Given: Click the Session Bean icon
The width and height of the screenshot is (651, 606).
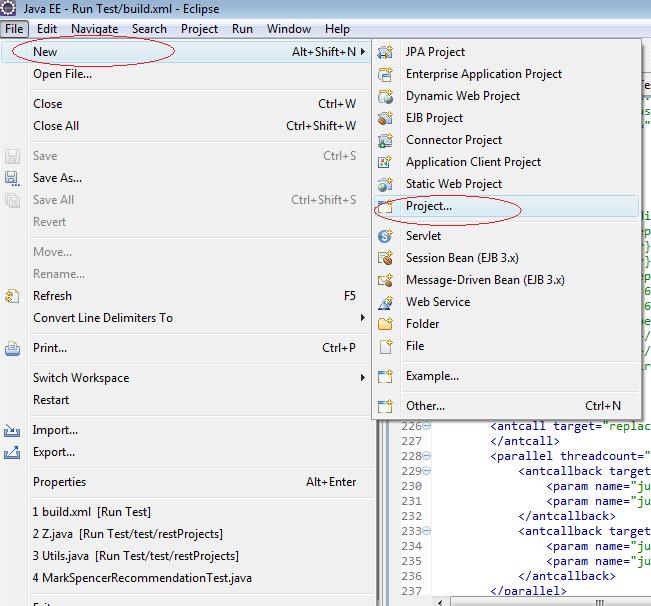Looking at the screenshot, I should pyautogui.click(x=385, y=258).
